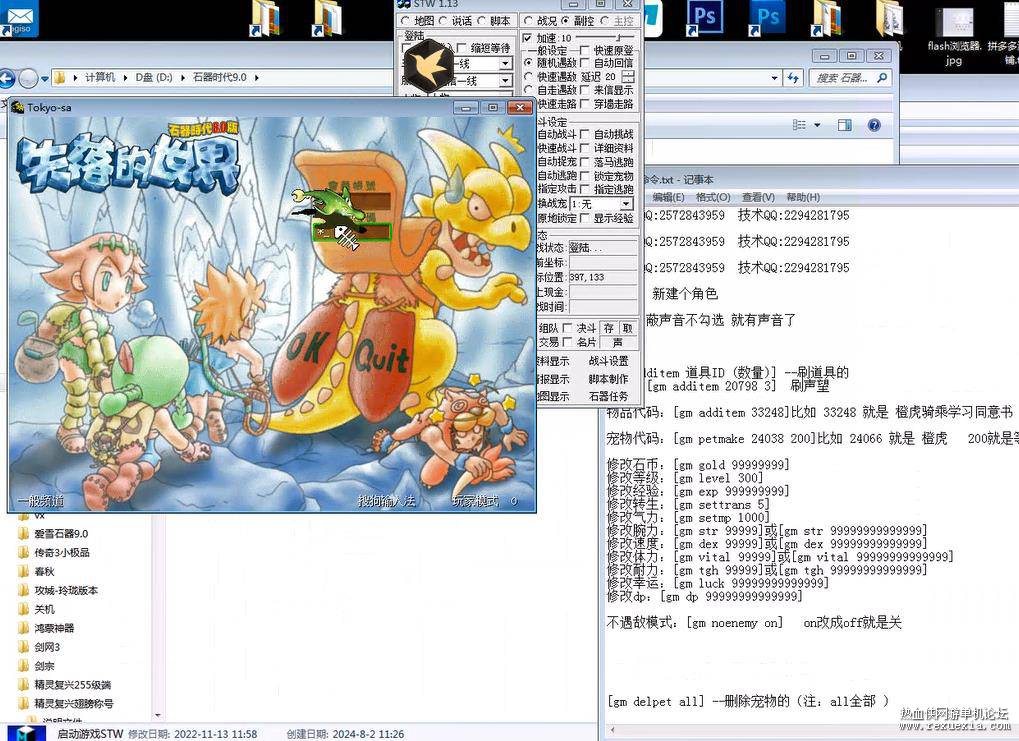The height and width of the screenshot is (741, 1019).
Task: Select the 快速遇敌 radio button
Action: click(528, 77)
